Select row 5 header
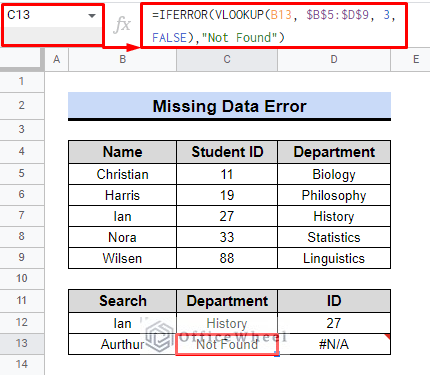This screenshot has height=375, width=430. coord(22,174)
